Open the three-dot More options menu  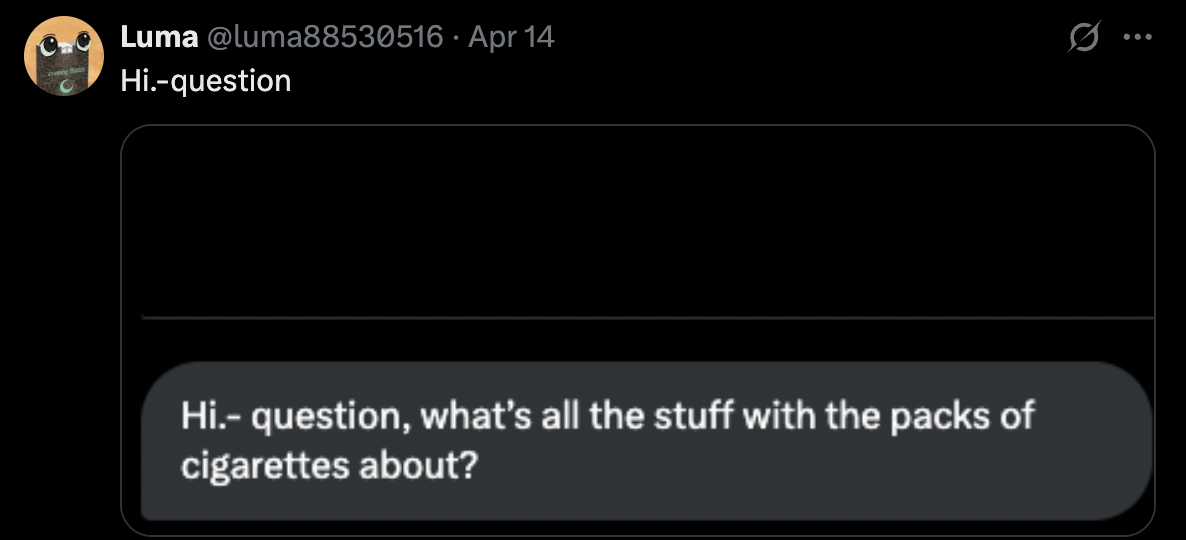[1137, 38]
